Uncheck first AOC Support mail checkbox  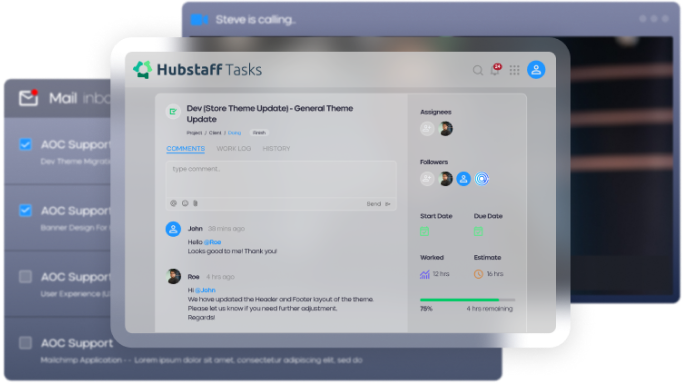(25, 144)
